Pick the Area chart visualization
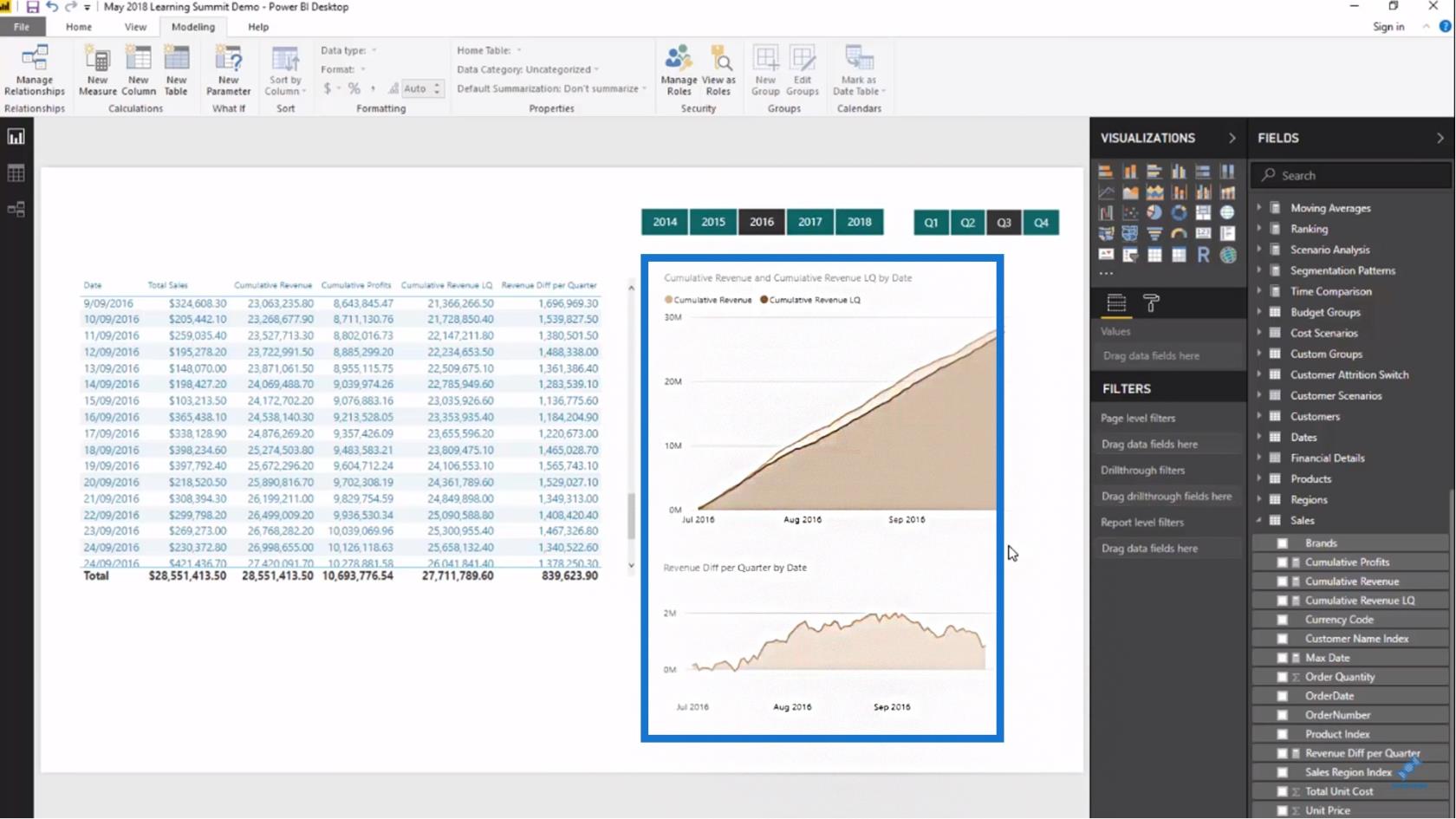 point(1130,192)
